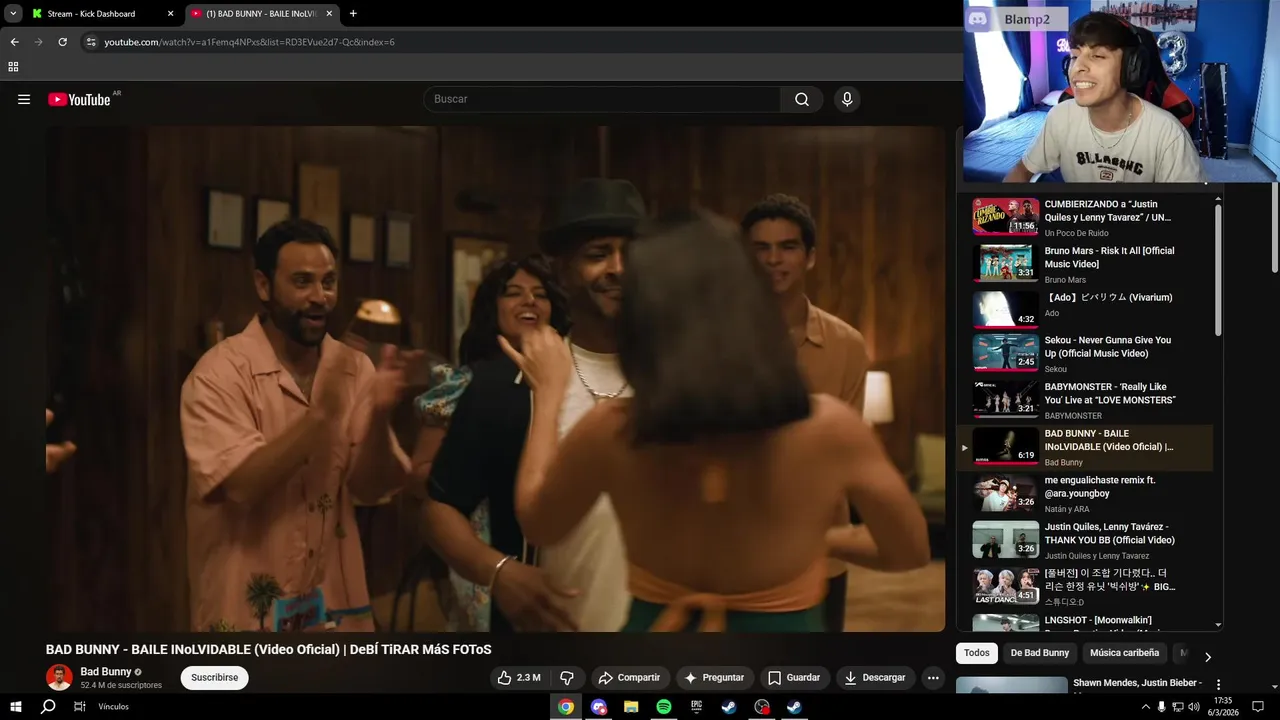Open more actions three-dot menu

tap(933, 677)
